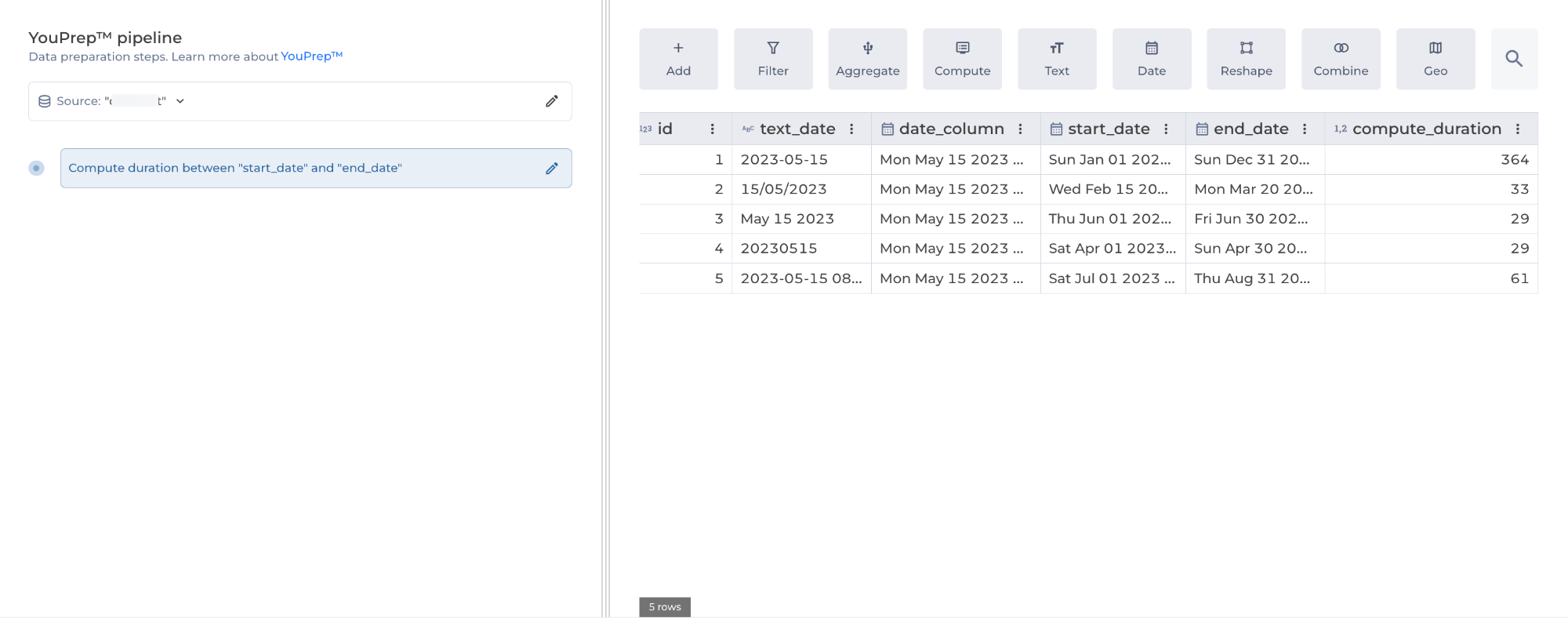Edit the Source step with pencil icon
The image size is (1568, 618).
(x=552, y=101)
